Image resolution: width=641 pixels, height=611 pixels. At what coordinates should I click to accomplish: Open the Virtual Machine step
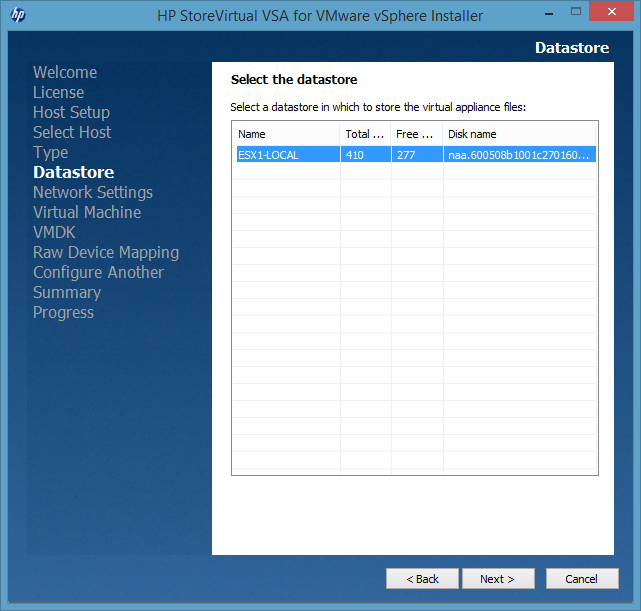(87, 213)
